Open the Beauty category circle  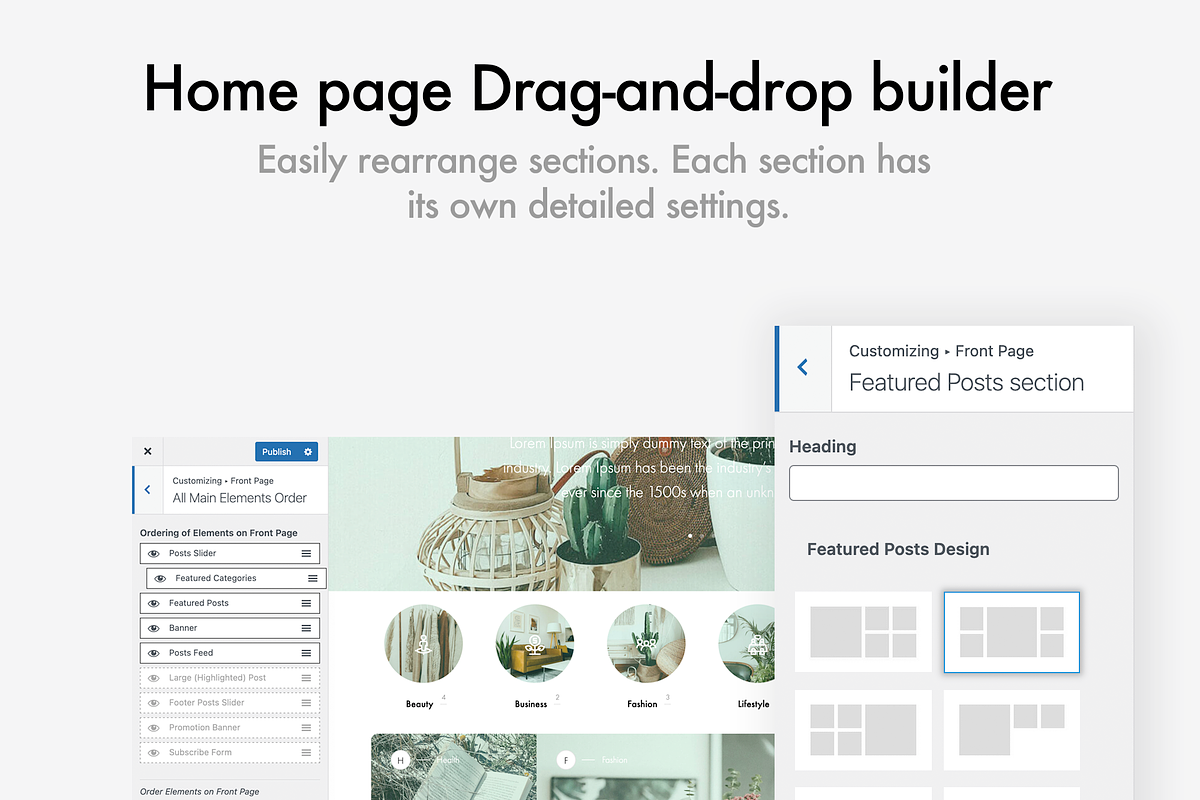tap(424, 644)
